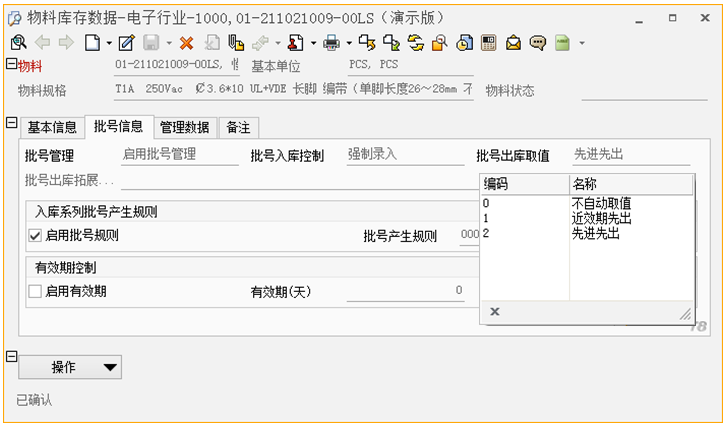Choose 不自动取值 from the popup list
The width and height of the screenshot is (727, 429).
(601, 204)
